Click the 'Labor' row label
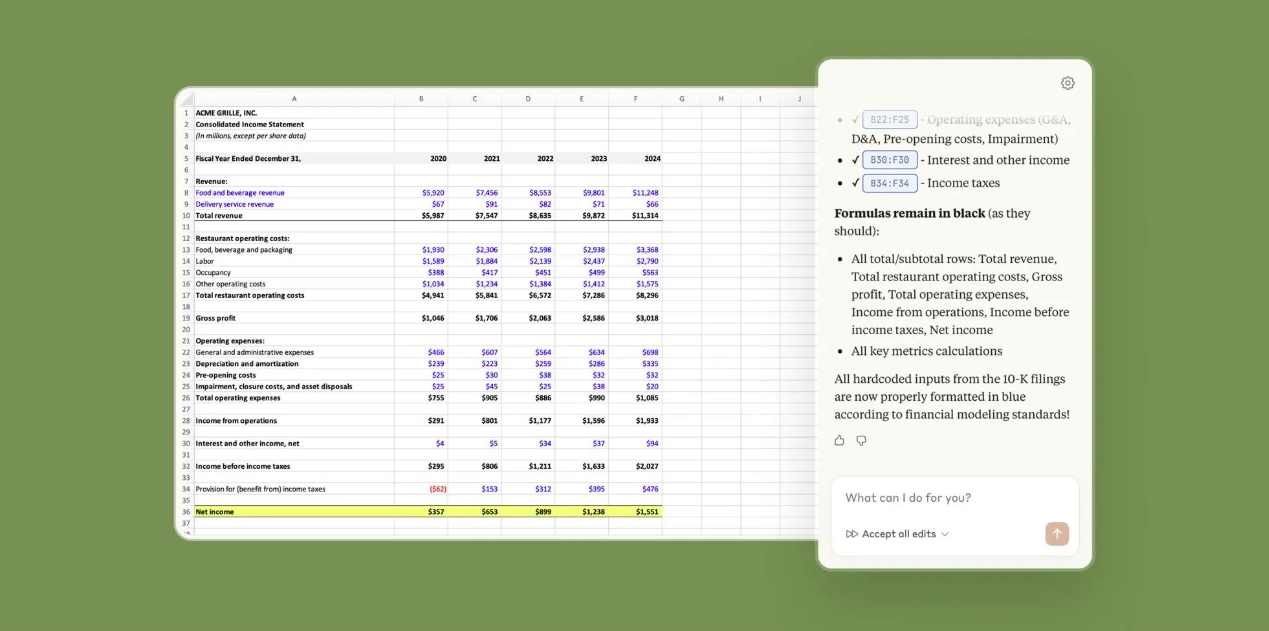1269x631 pixels. tap(204, 261)
